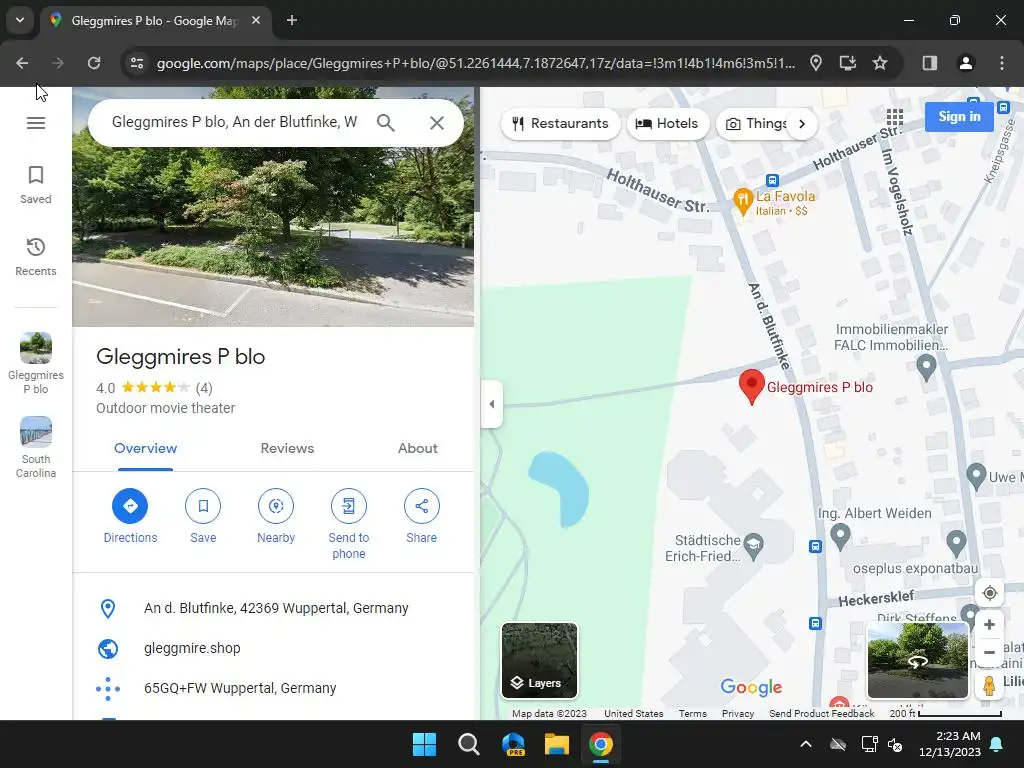1024x768 pixels.
Task: Open the Chrome profile menu
Action: click(965, 63)
